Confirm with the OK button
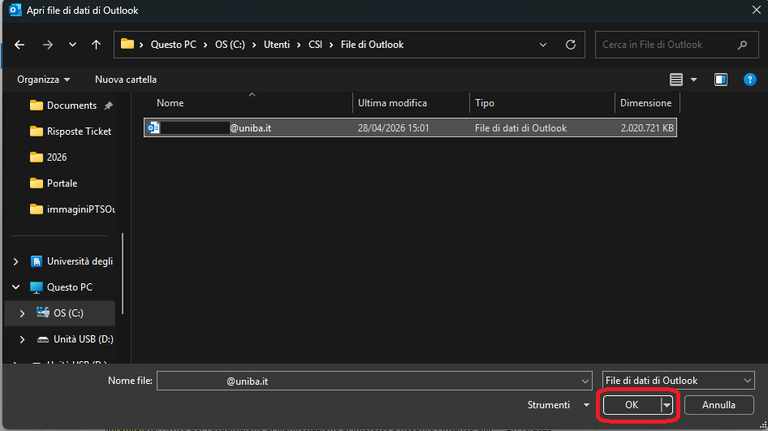 click(x=632, y=405)
